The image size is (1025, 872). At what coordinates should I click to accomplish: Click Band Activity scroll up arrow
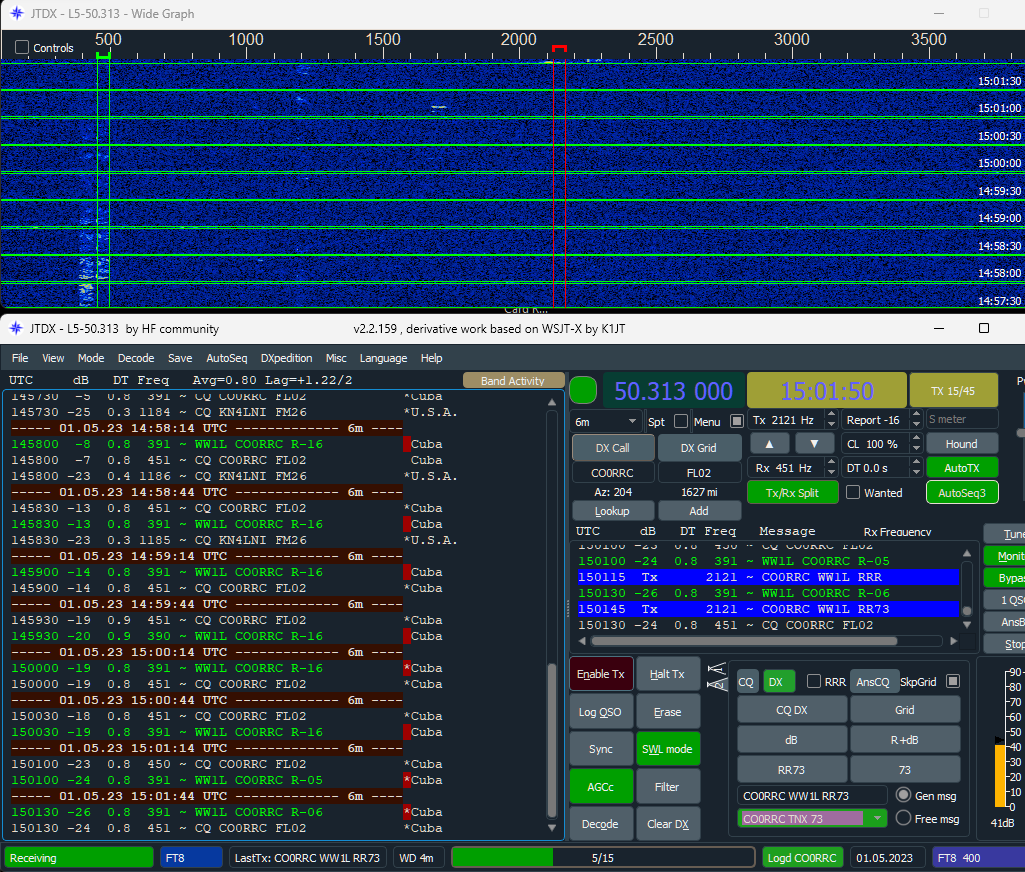tap(552, 402)
